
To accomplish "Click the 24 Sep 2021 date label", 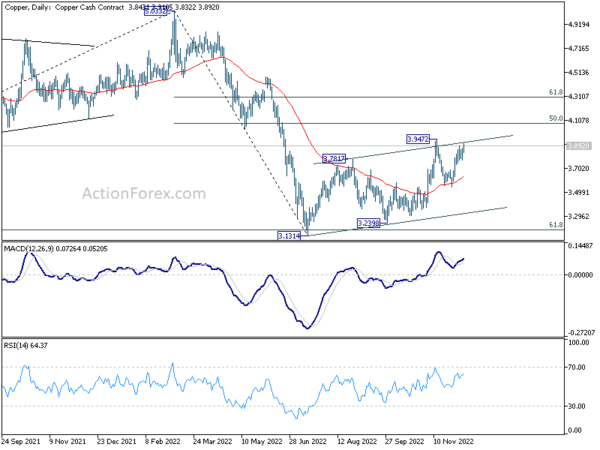I will 21,442.
